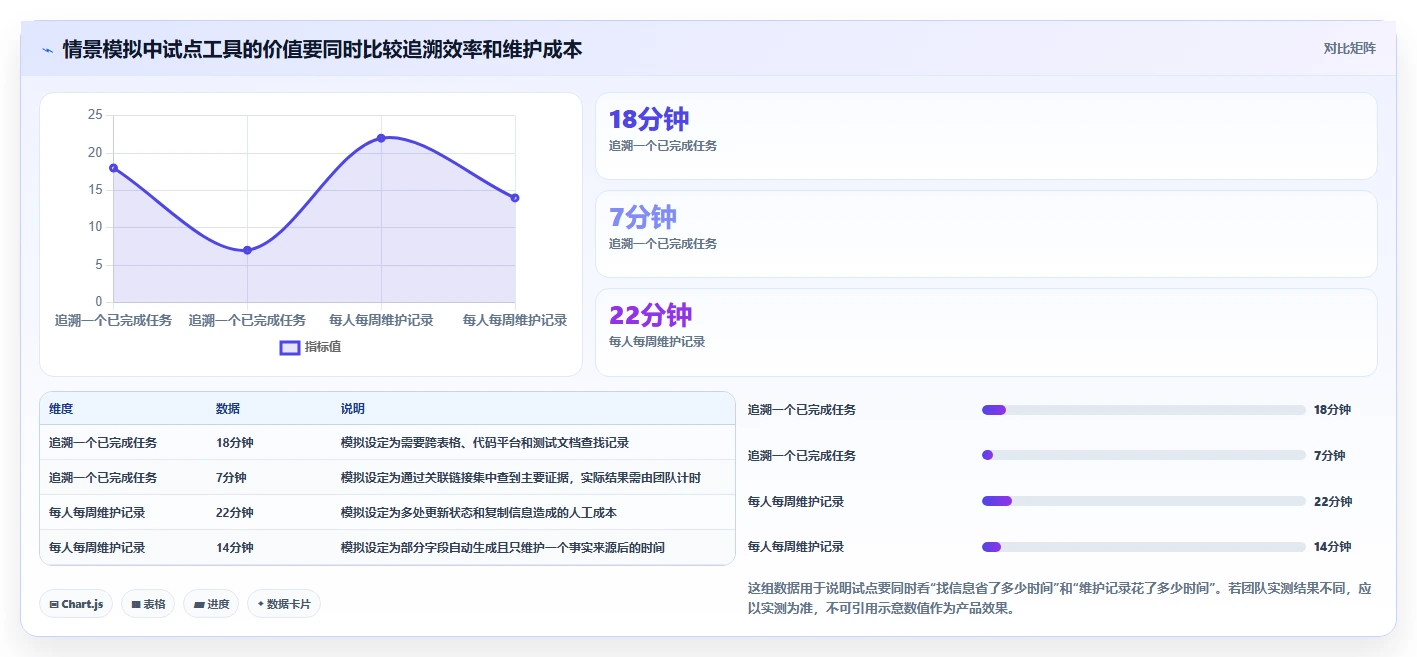Click the dimension cell in the 14分钟 table row

97,547
